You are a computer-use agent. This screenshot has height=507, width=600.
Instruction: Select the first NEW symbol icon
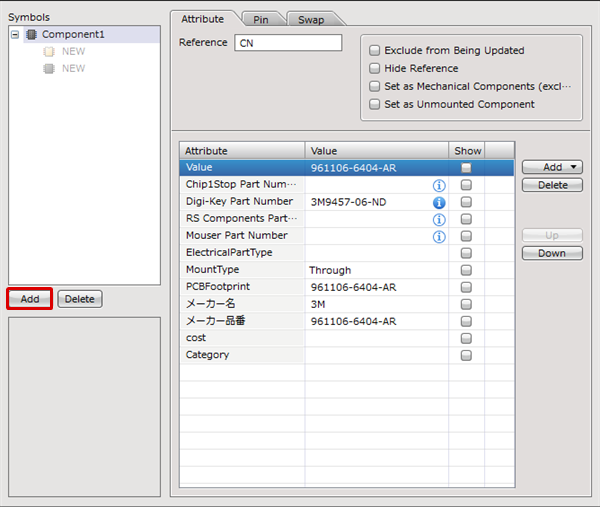[x=48, y=52]
